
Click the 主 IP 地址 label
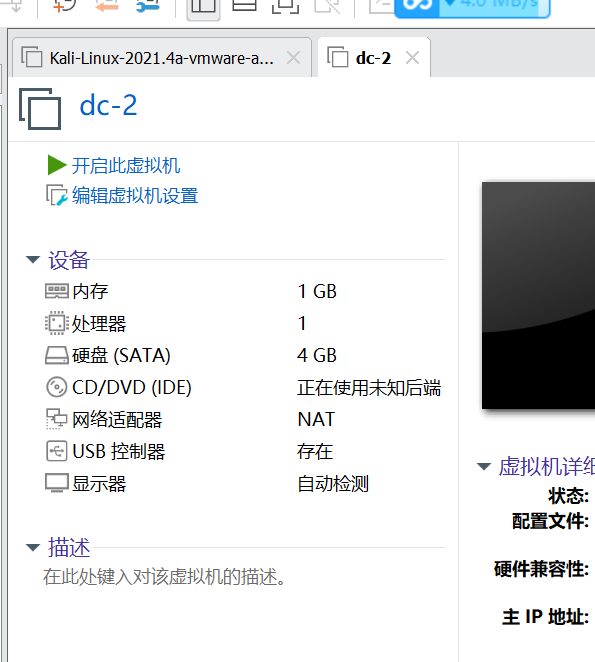[545, 616]
